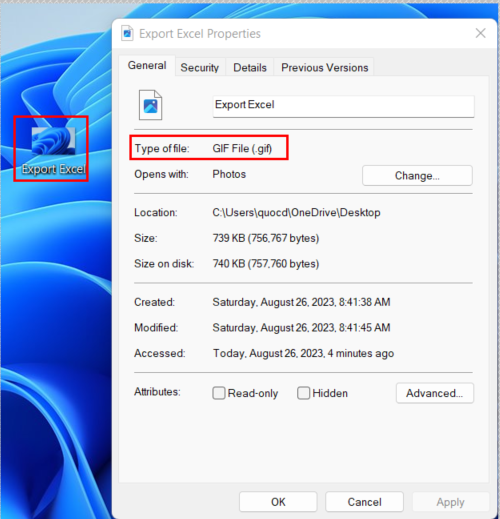Screen dimensions: 500x519
Task: Click the '739 KB (756,767 bytes)' size value
Action: (x=266, y=238)
